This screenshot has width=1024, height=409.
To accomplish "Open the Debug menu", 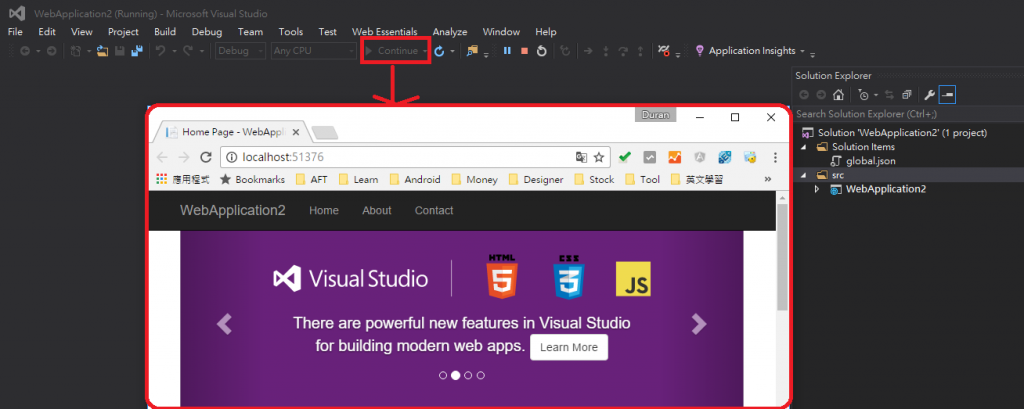I will click(207, 31).
